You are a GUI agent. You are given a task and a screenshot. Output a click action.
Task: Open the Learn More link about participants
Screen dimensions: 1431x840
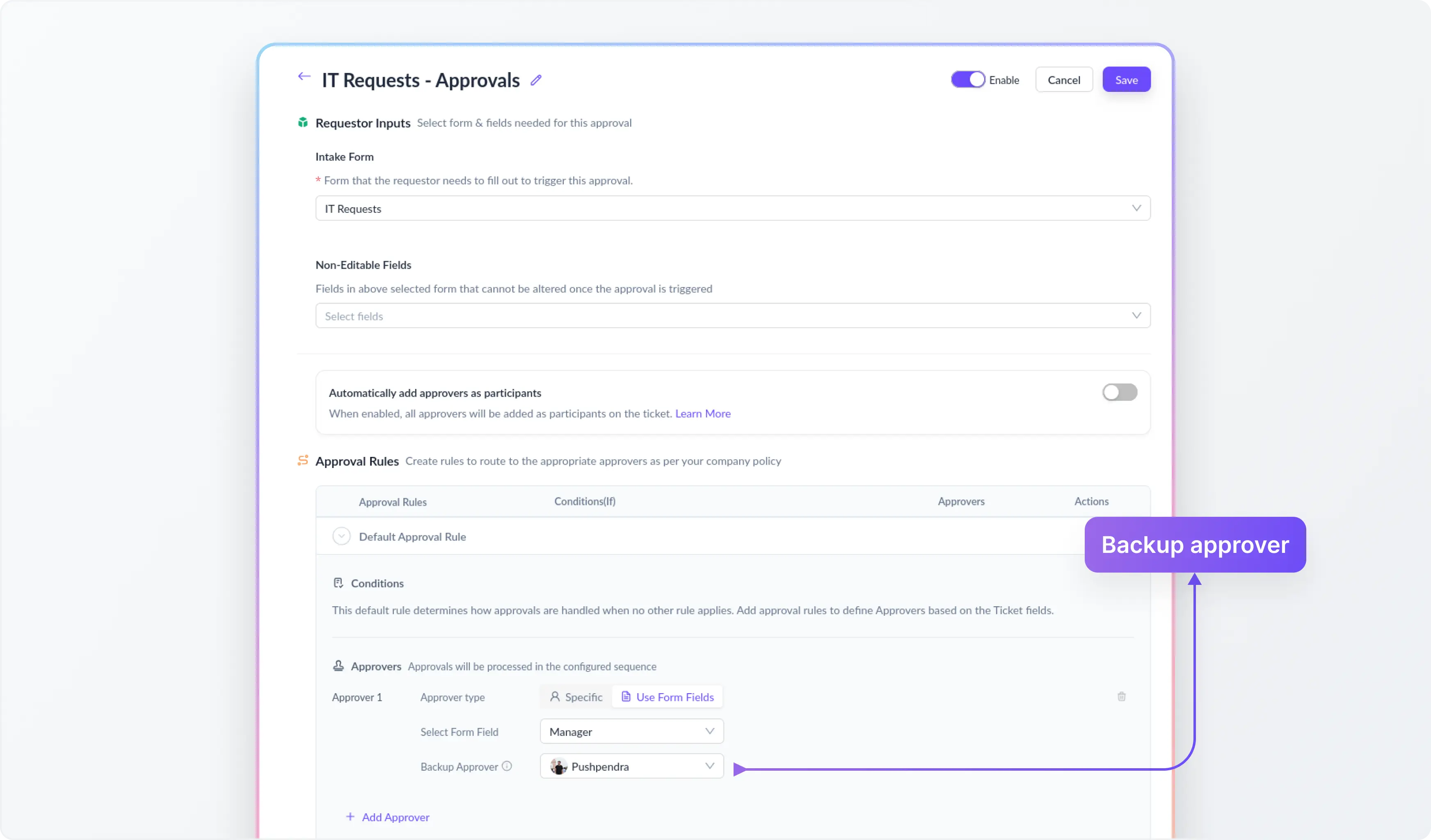[x=703, y=413]
